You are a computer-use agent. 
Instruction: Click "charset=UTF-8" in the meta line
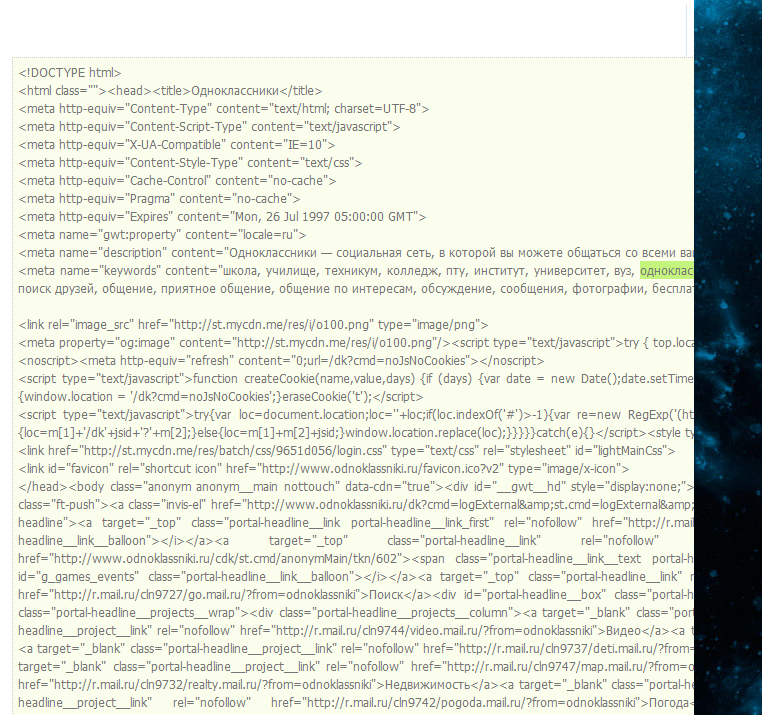(376, 109)
